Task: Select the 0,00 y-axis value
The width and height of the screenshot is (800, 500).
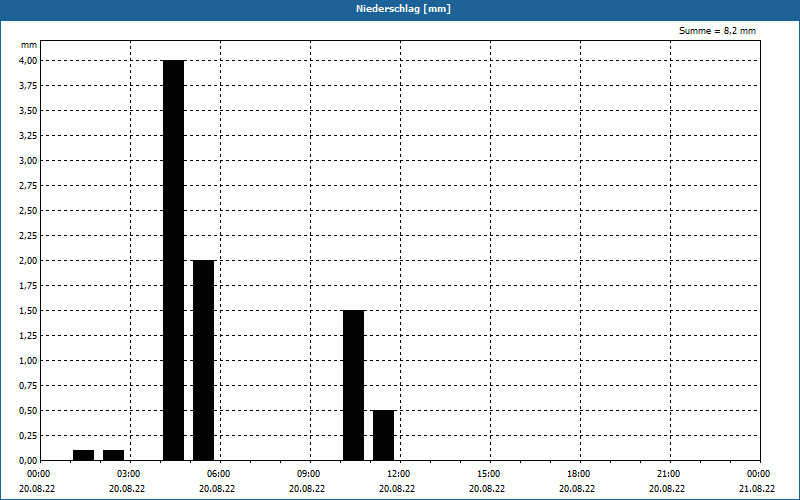Action: [28, 461]
